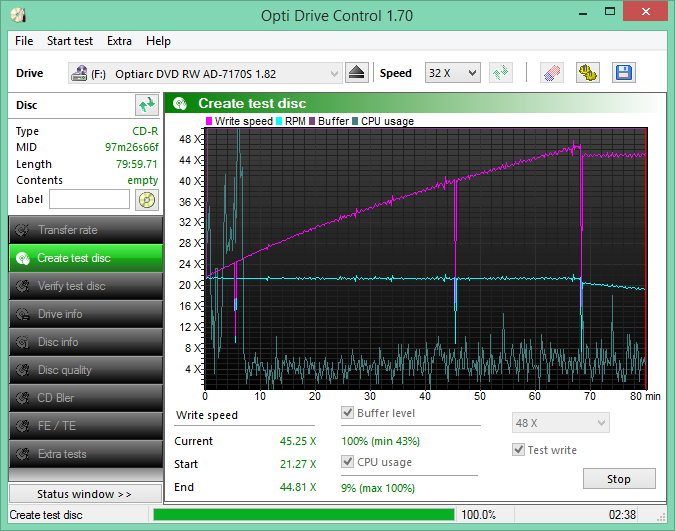Open the Help menu
The height and width of the screenshot is (531, 675).
tap(158, 41)
